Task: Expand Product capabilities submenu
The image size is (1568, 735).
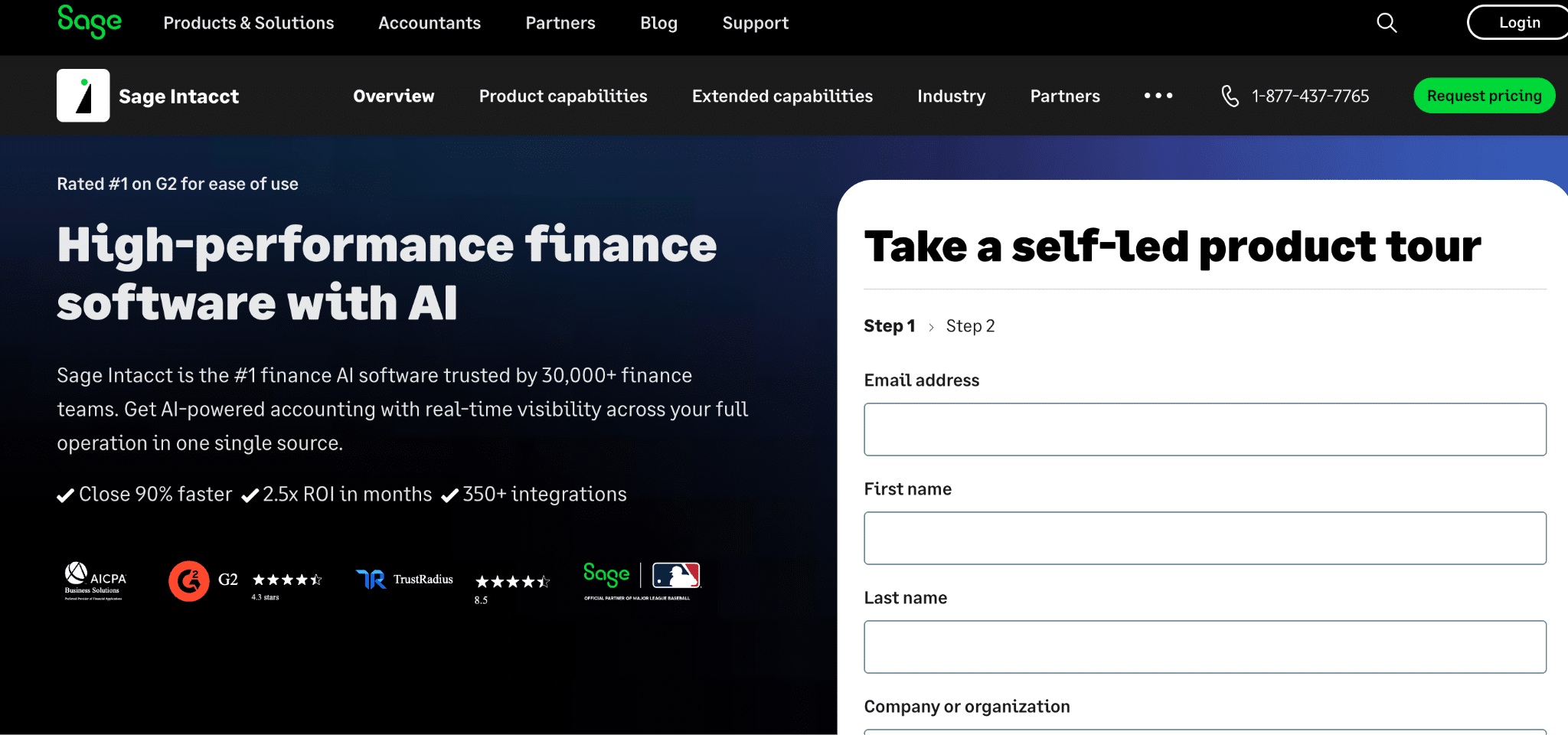Action: coord(563,96)
